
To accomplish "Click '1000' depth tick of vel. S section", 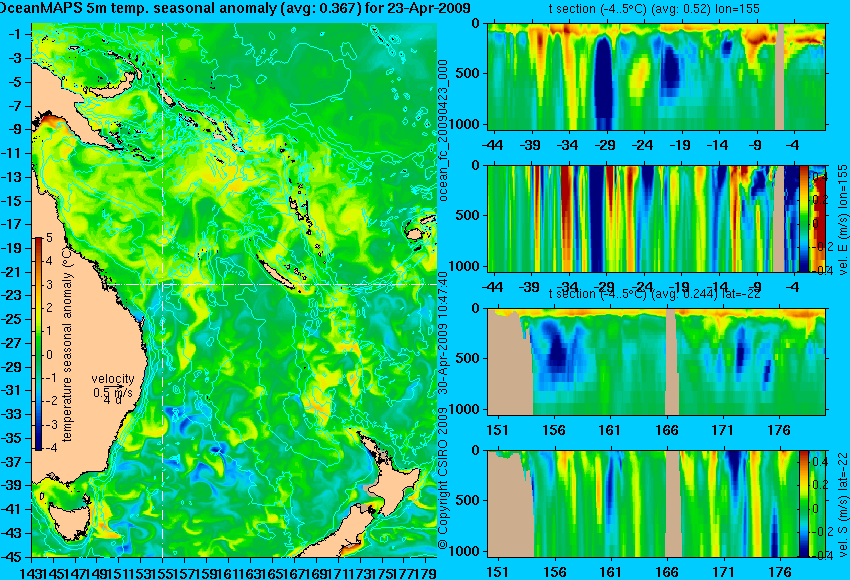I will click(465, 552).
